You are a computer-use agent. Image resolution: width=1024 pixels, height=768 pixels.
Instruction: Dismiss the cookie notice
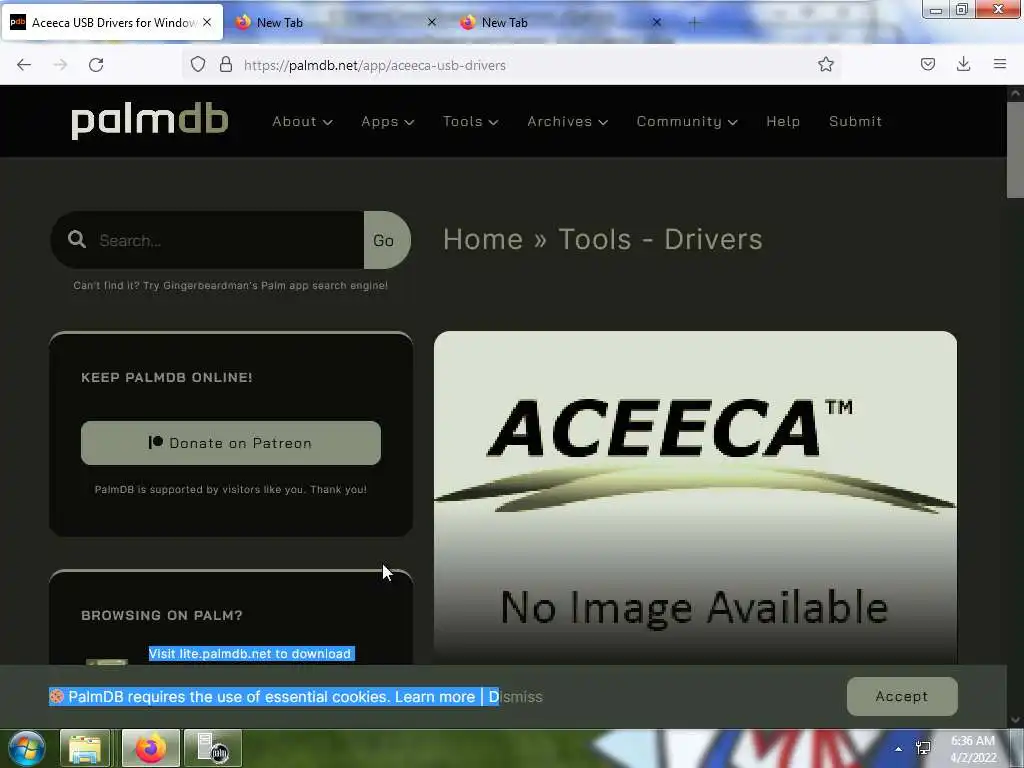click(x=516, y=697)
